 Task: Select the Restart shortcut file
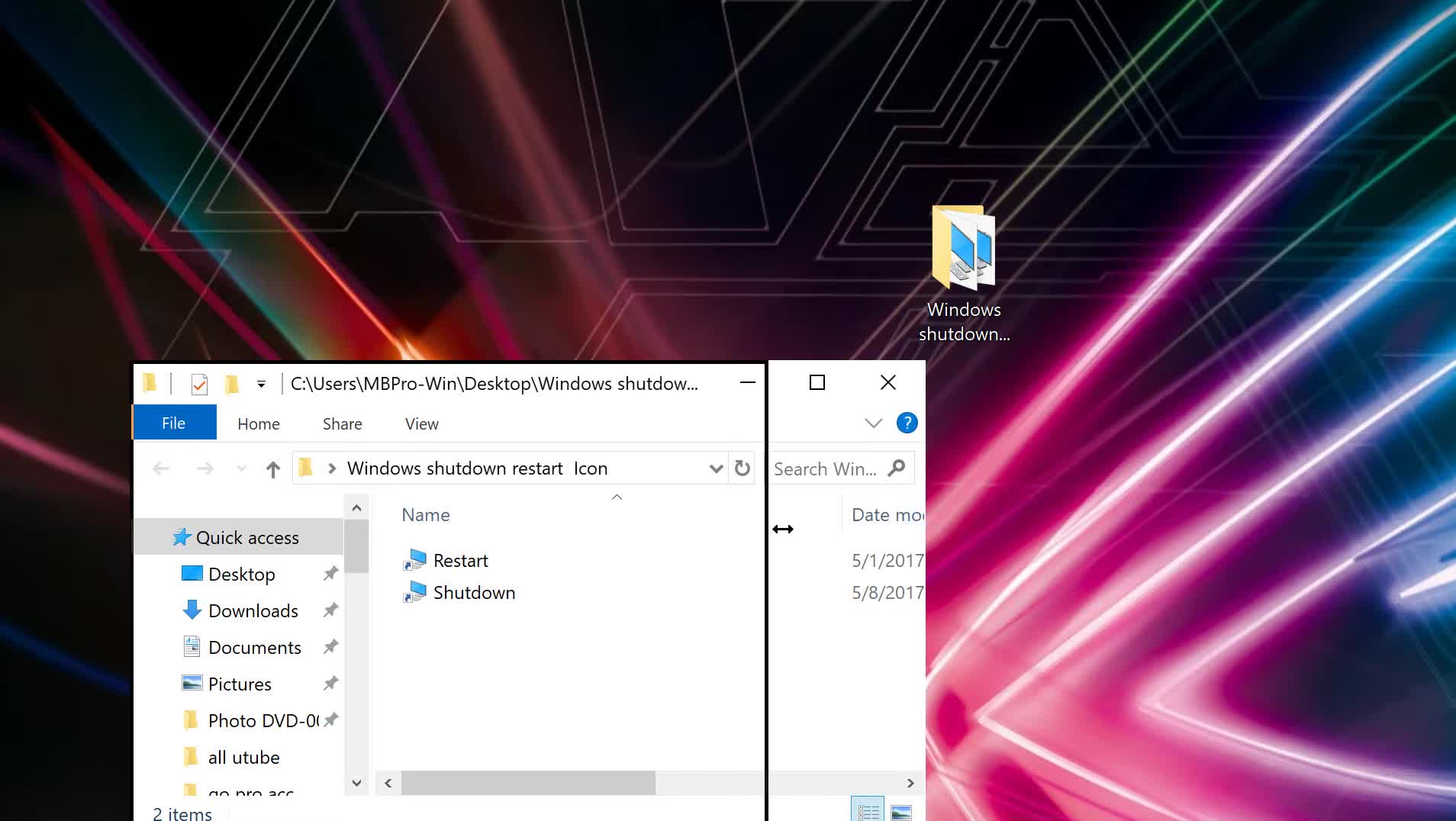[x=460, y=561]
